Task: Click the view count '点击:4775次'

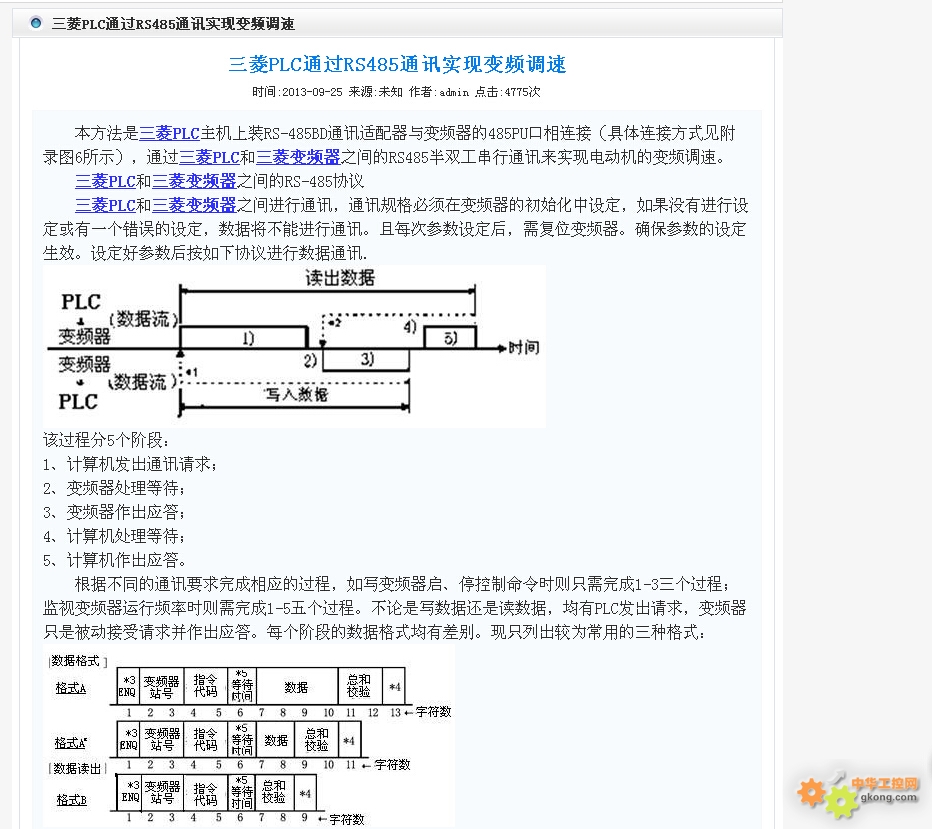Action: (508, 92)
